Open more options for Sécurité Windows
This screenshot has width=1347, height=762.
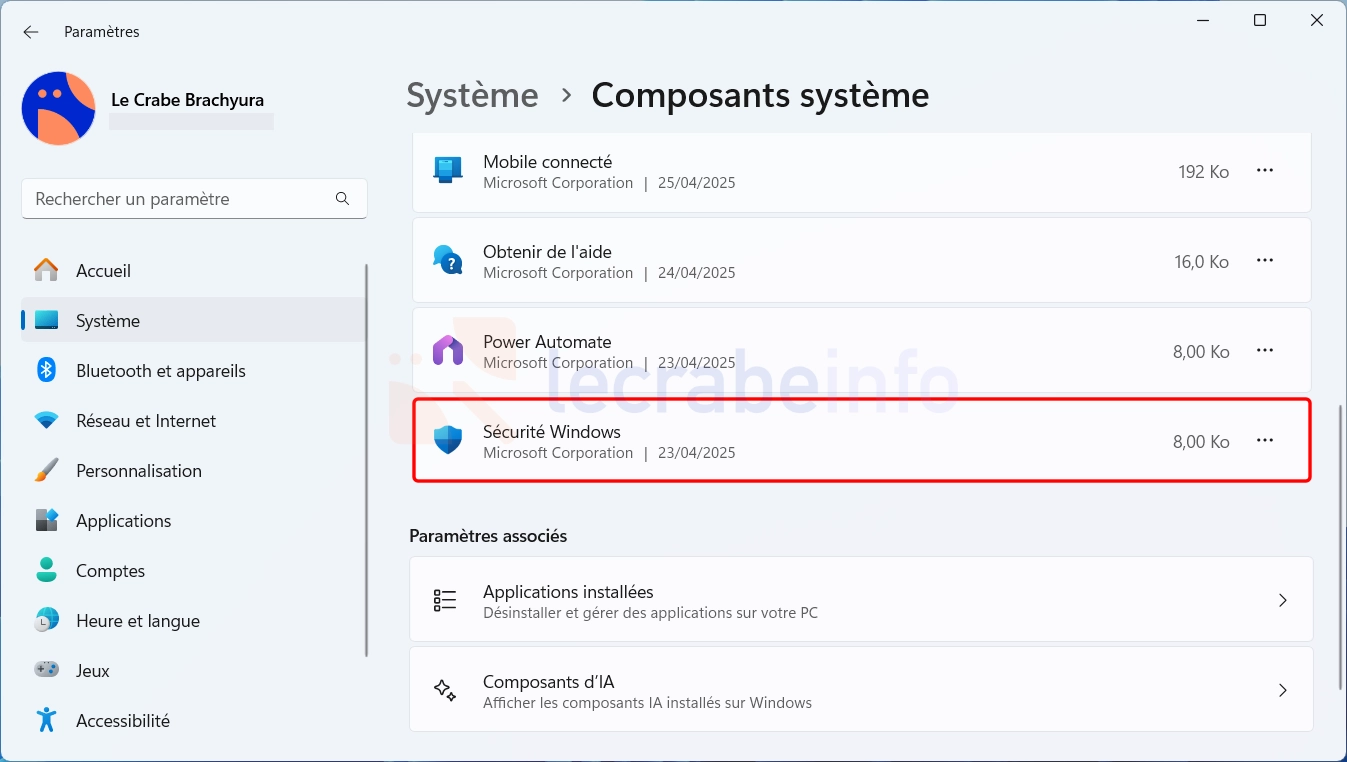1264,441
